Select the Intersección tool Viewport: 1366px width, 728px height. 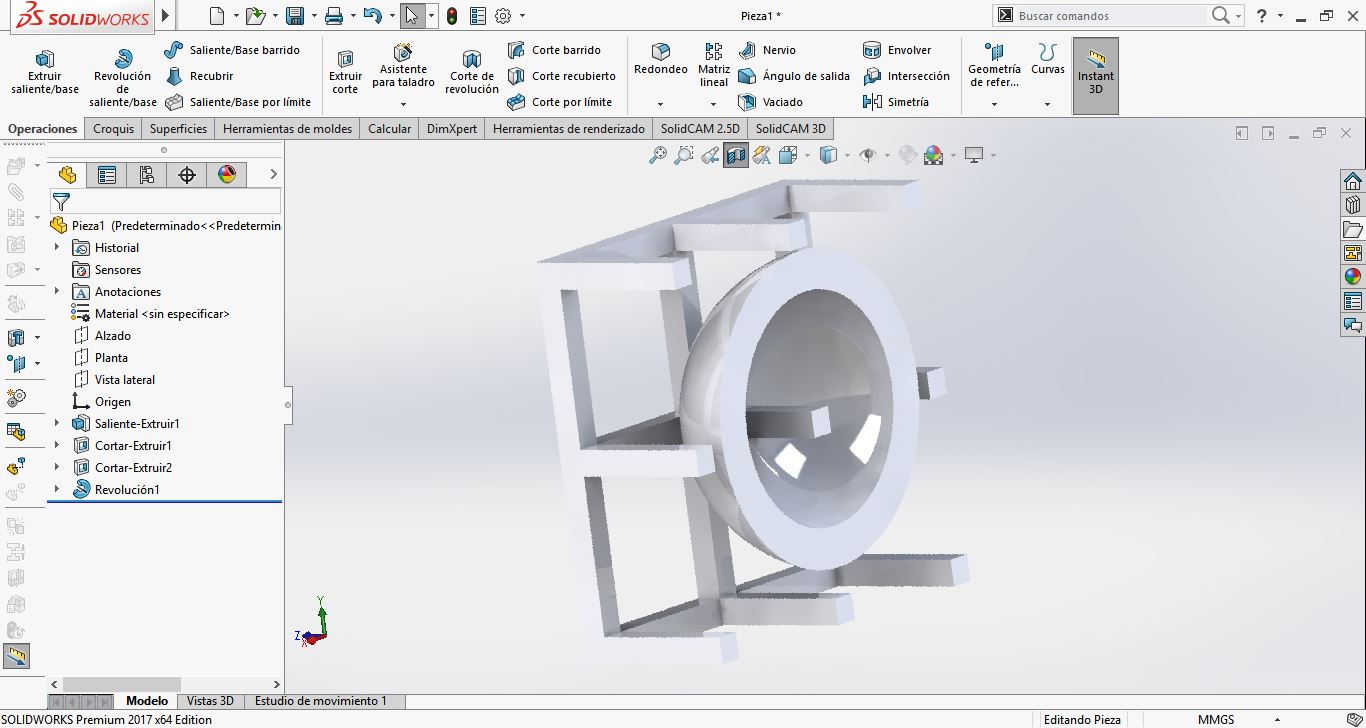point(907,76)
